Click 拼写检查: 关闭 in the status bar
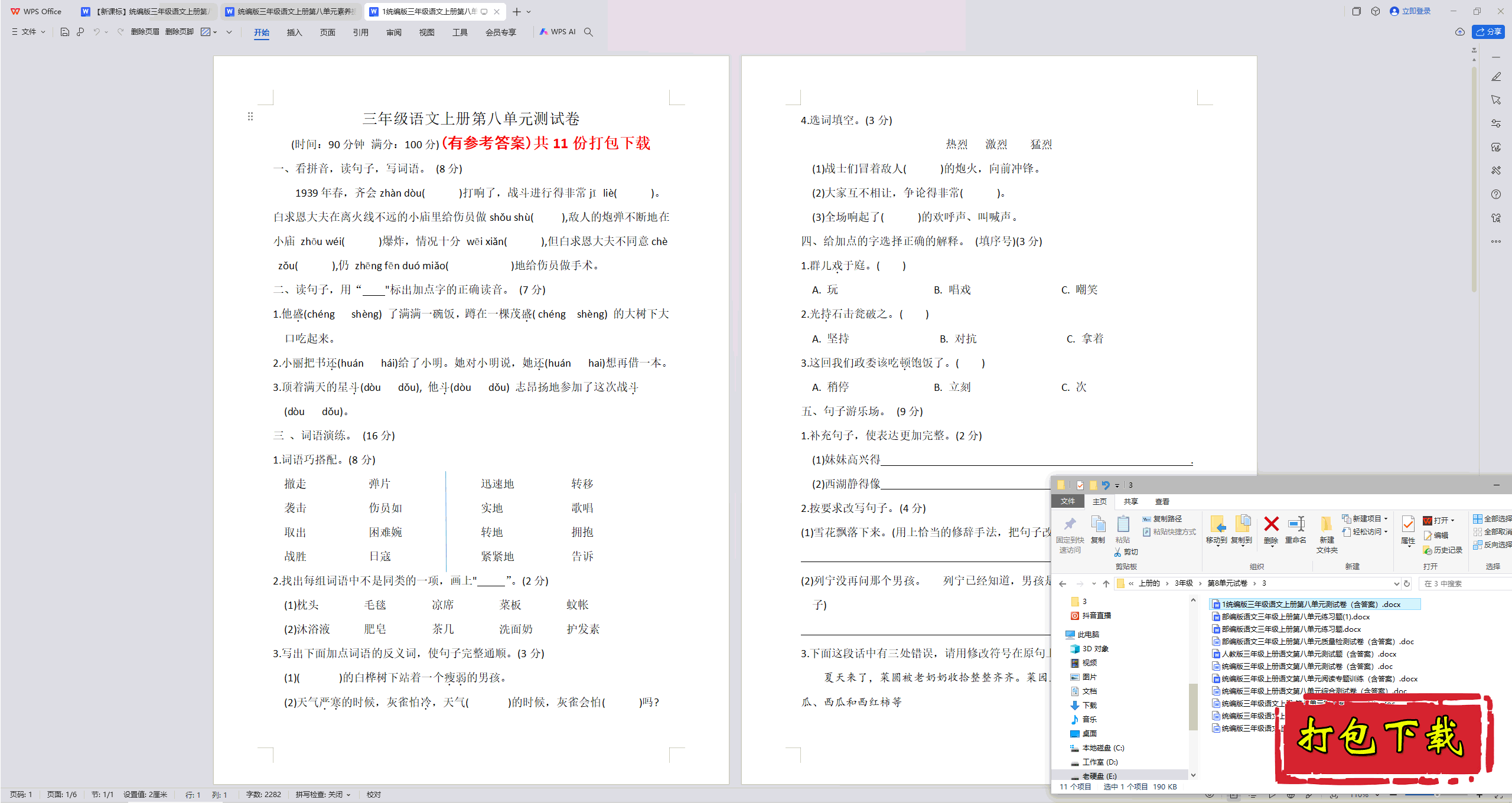 [323, 794]
